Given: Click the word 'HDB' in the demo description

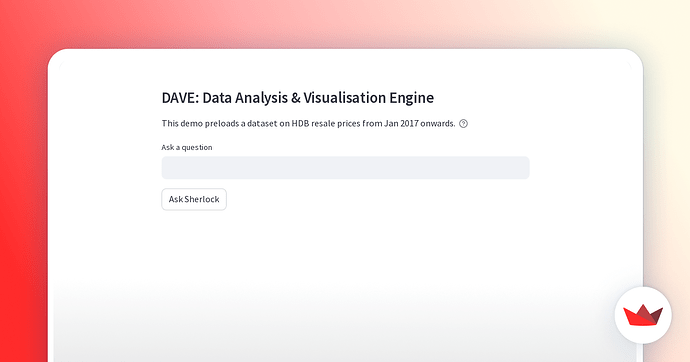Looking at the screenshot, I should coord(301,124).
